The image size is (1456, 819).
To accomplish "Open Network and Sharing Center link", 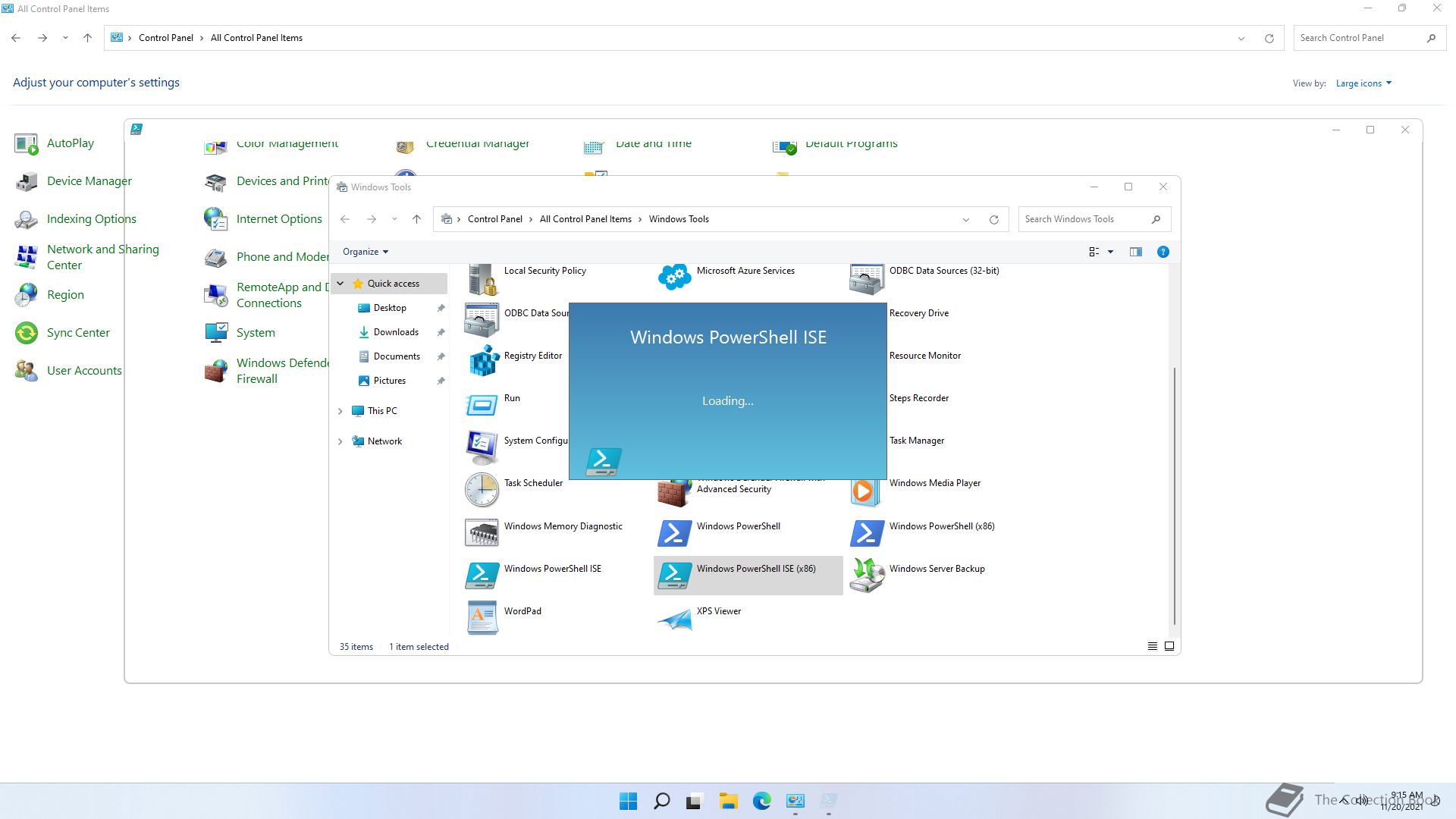I will 103,257.
